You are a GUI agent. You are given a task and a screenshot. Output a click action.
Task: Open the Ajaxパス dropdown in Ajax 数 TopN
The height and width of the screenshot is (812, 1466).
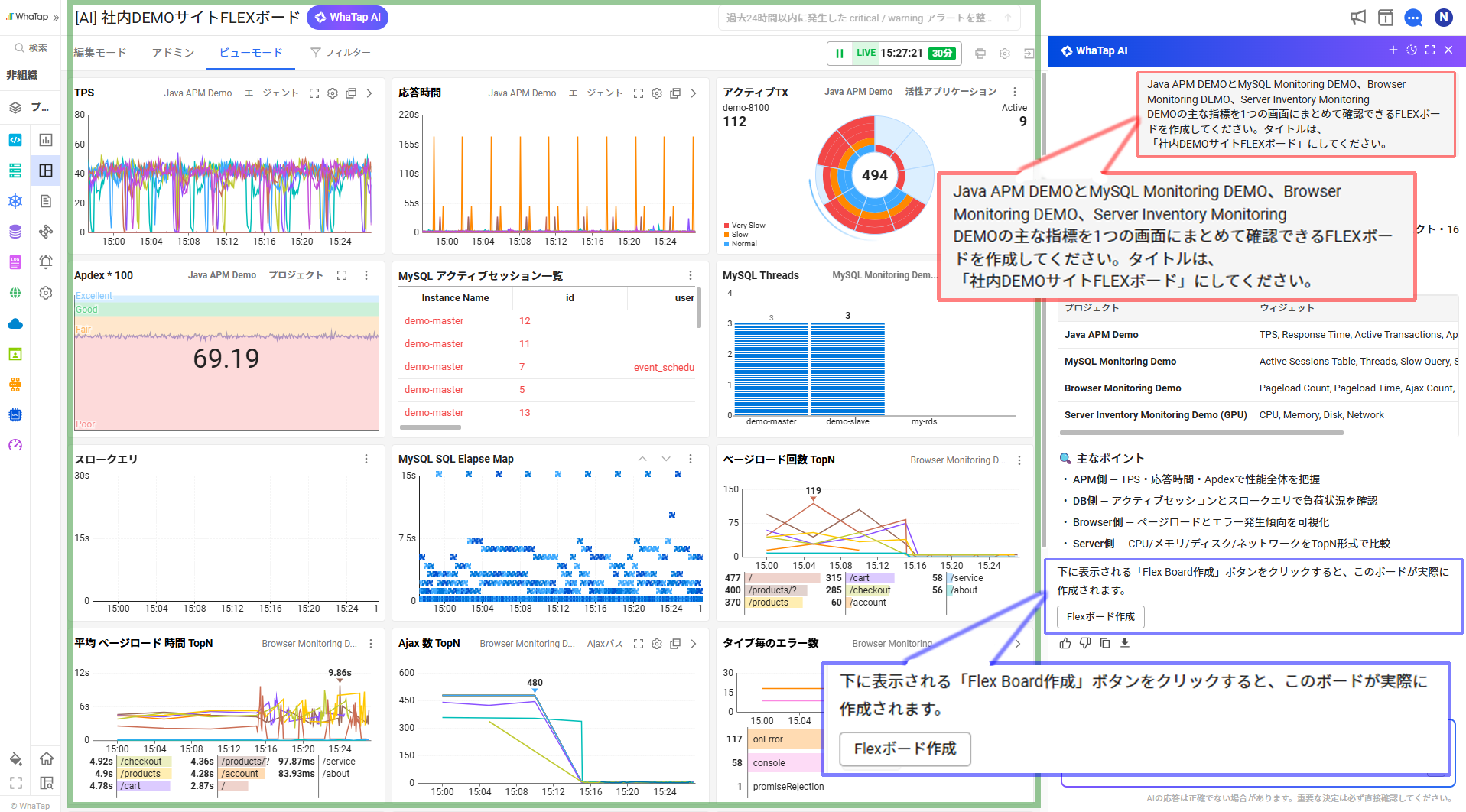pos(605,644)
